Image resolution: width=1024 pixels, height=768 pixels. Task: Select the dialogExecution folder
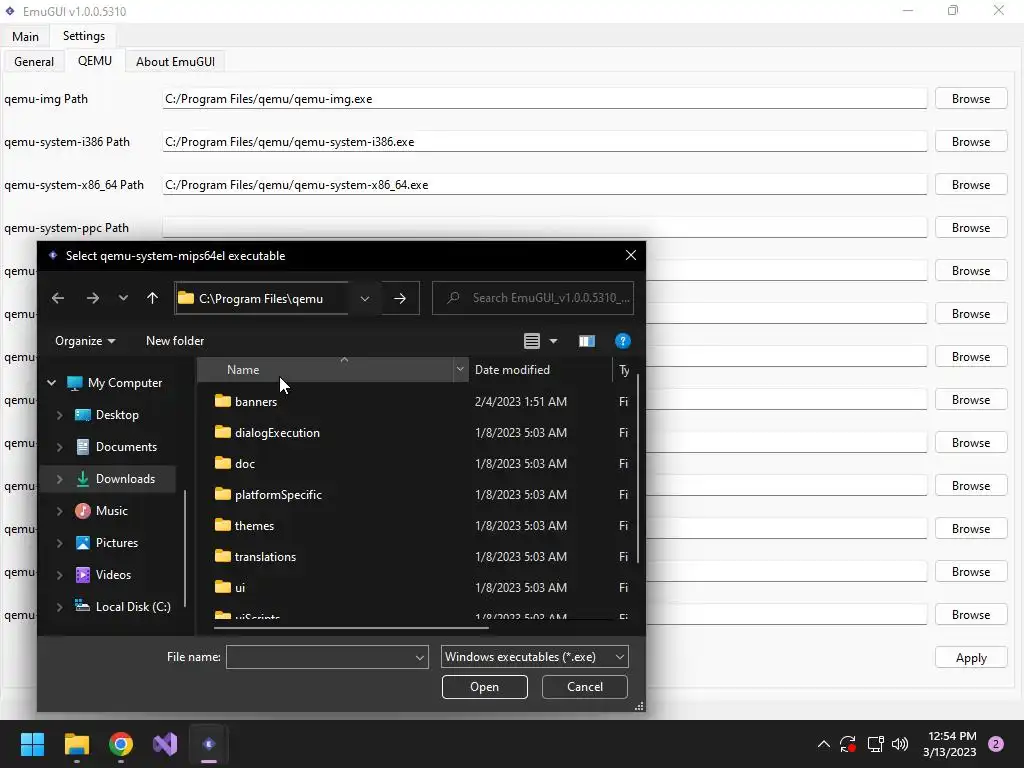coord(267,432)
